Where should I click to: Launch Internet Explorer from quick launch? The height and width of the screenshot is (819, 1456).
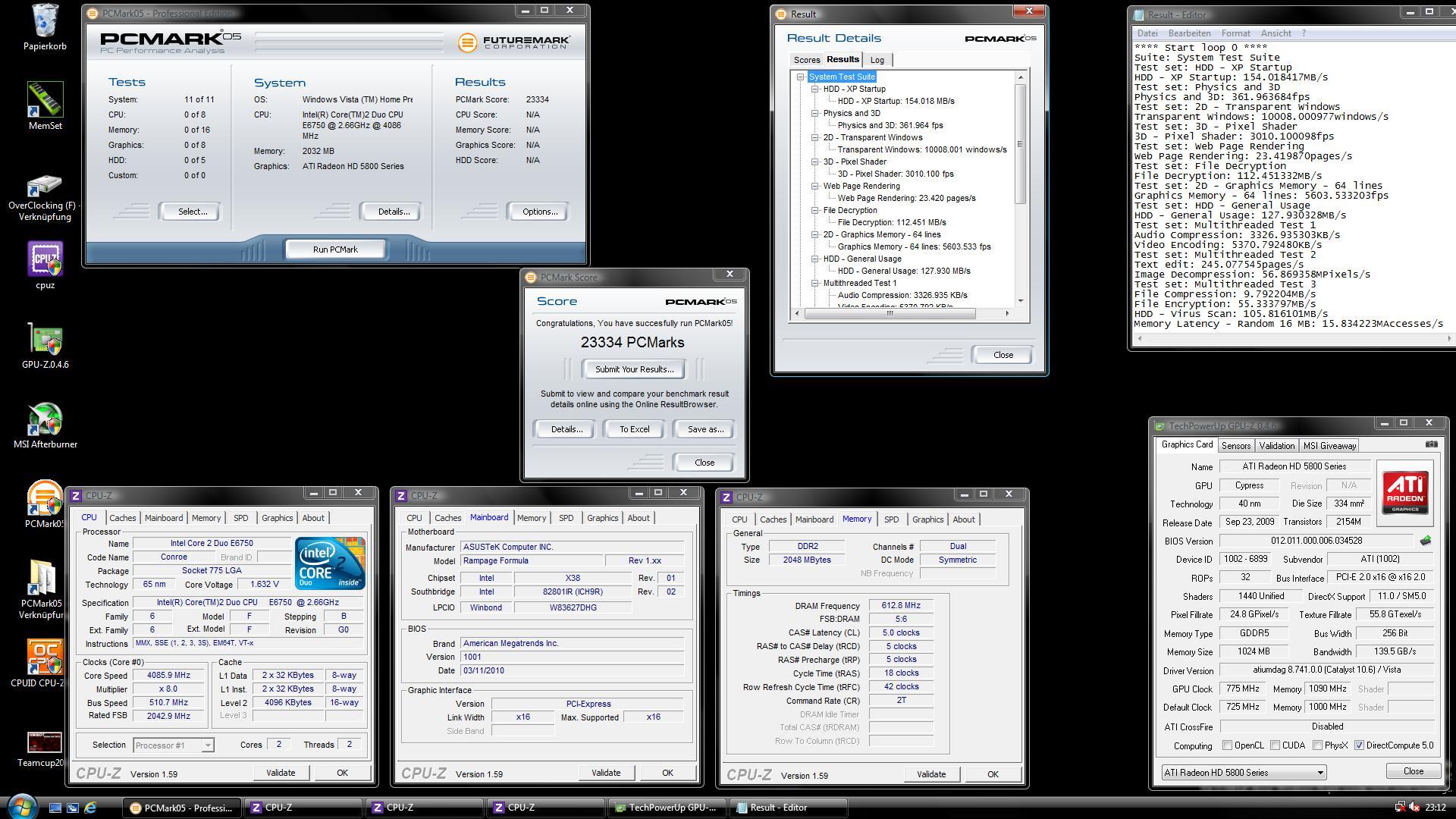pos(90,808)
